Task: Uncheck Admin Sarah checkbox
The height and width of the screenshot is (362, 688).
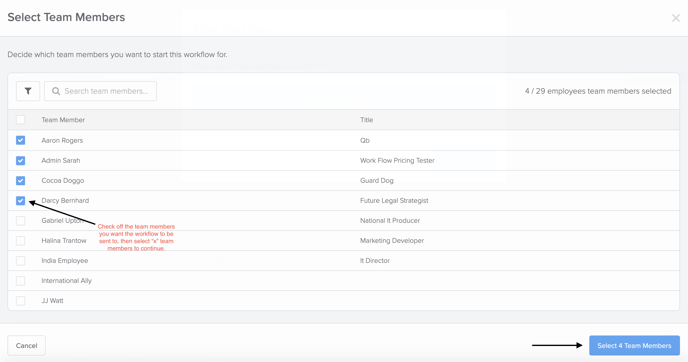Action: click(21, 161)
